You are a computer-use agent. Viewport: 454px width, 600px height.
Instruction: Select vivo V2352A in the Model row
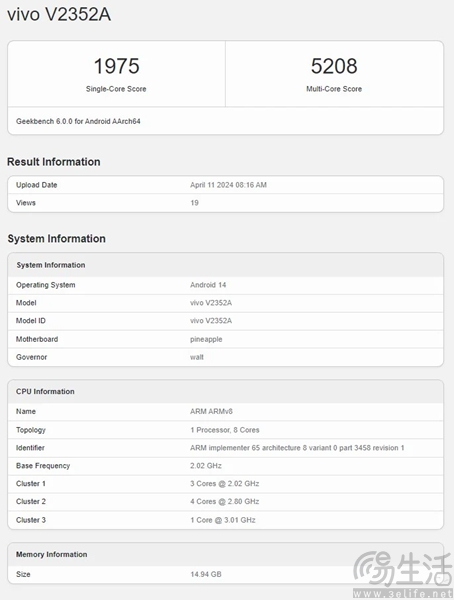211,303
